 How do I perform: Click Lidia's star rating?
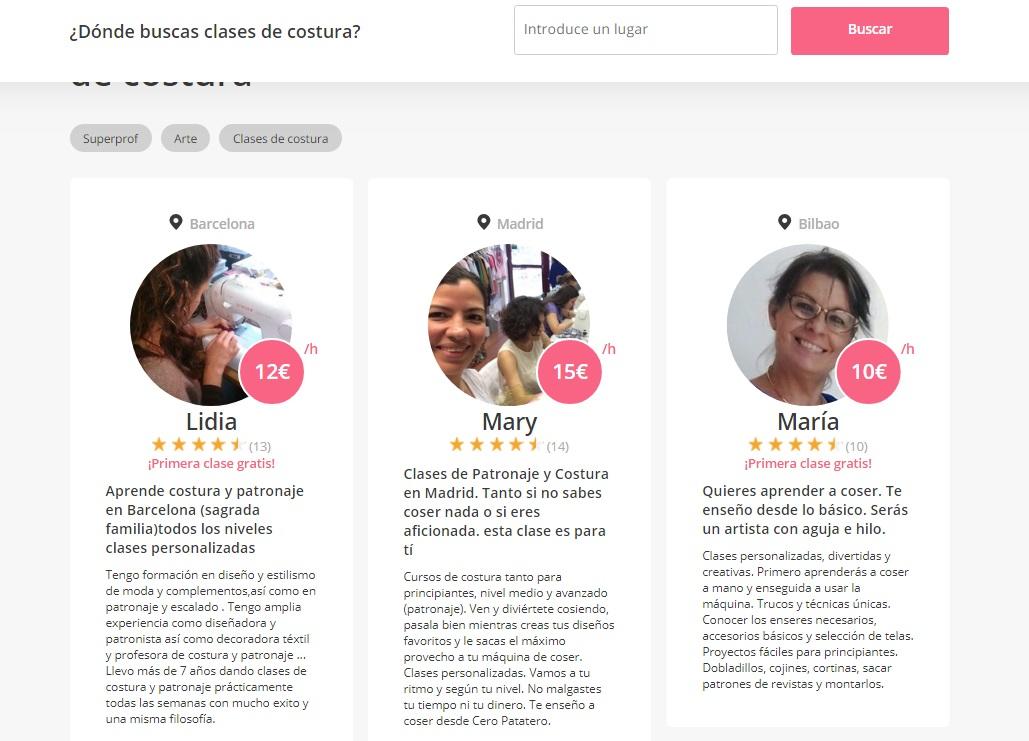198,445
